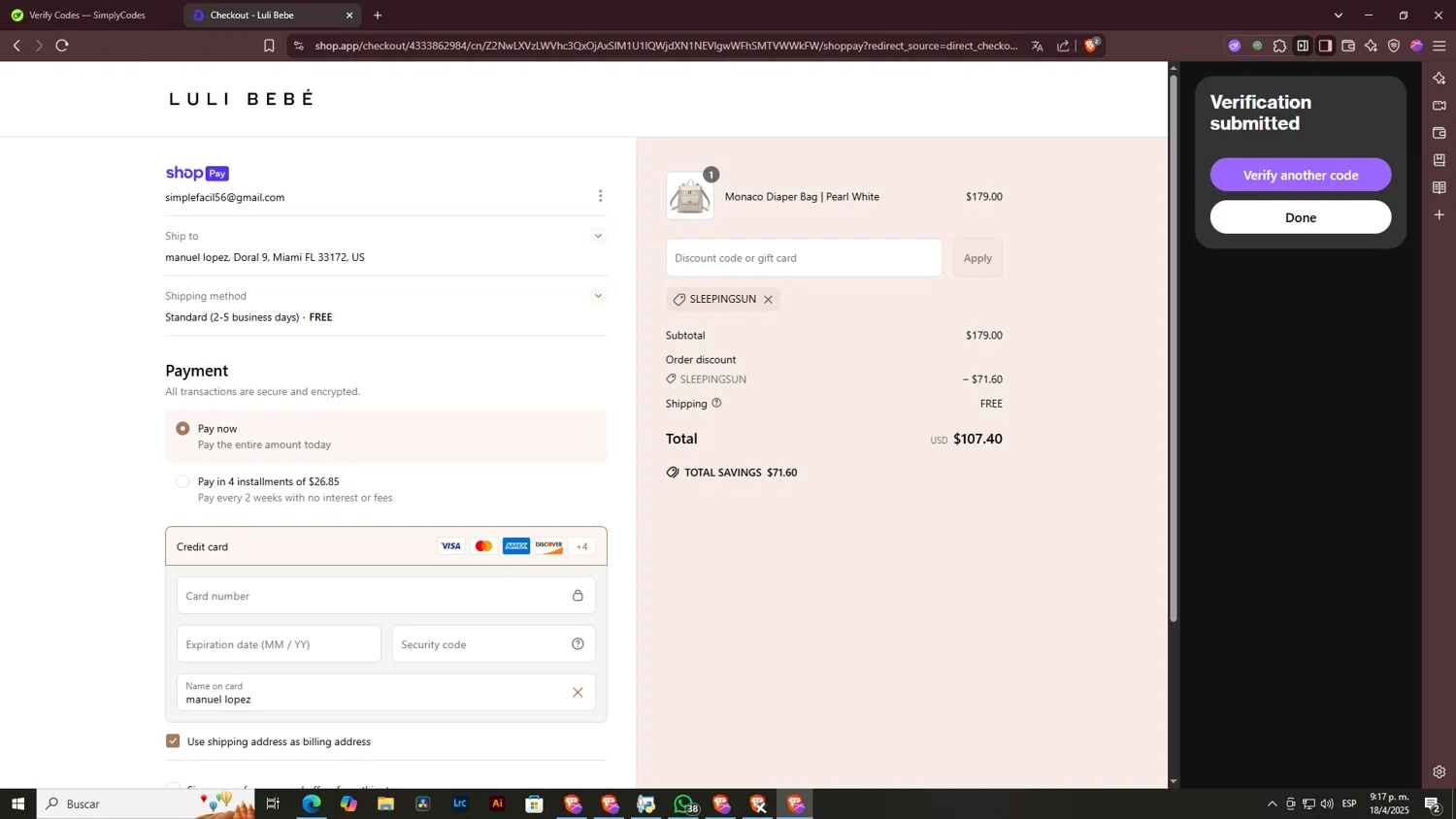Open WhatsApp from taskbar
Screen dimensions: 1456x819
684,803
